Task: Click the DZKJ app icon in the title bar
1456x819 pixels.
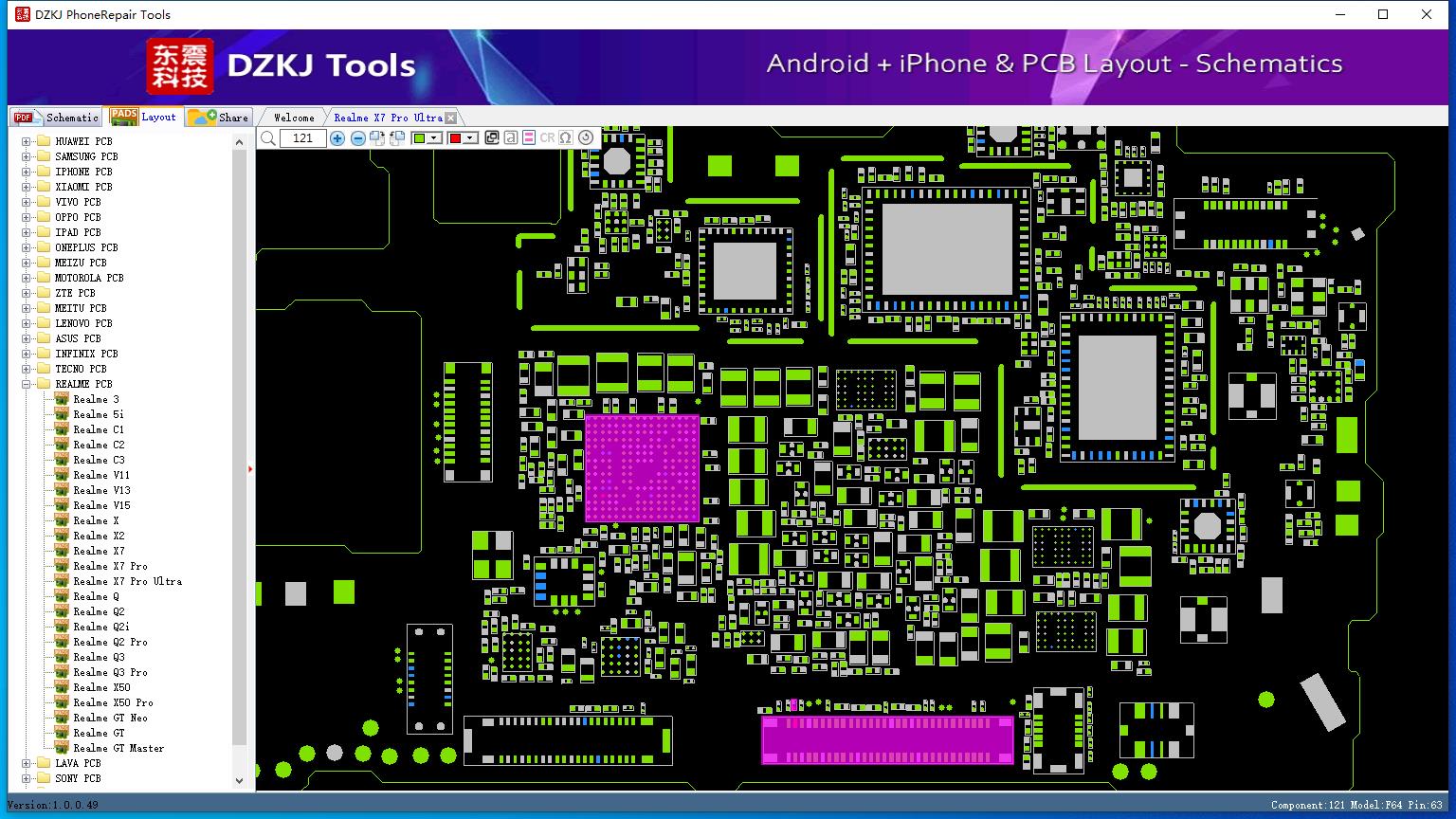Action: point(21,14)
